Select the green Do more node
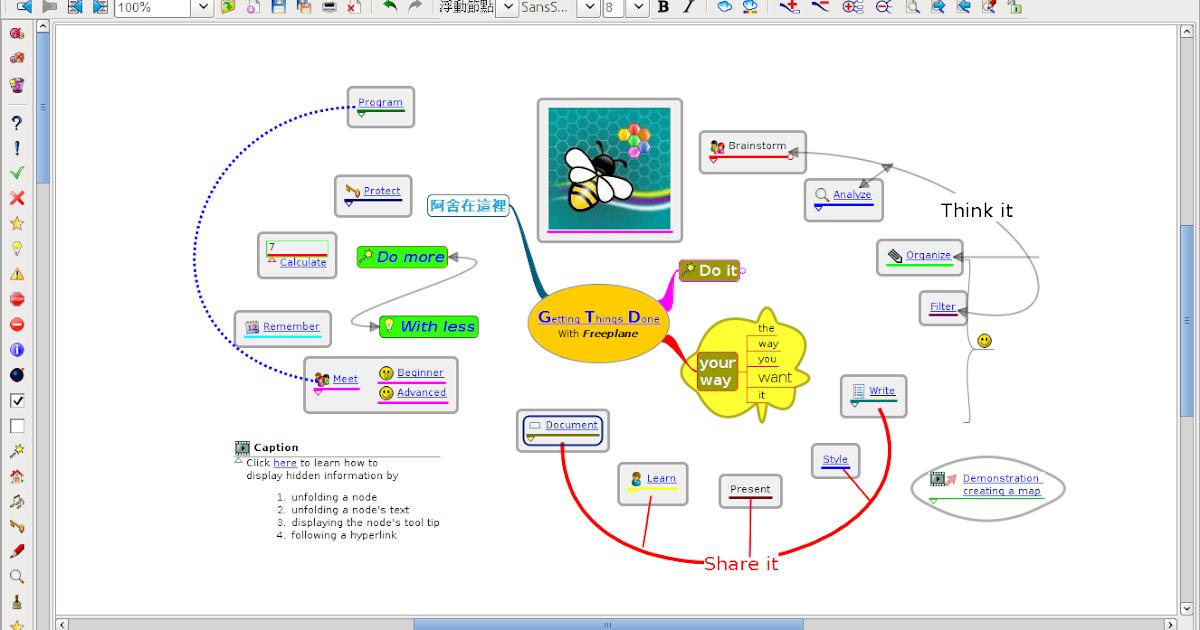Screen dimensions: 1200x630 401,257
